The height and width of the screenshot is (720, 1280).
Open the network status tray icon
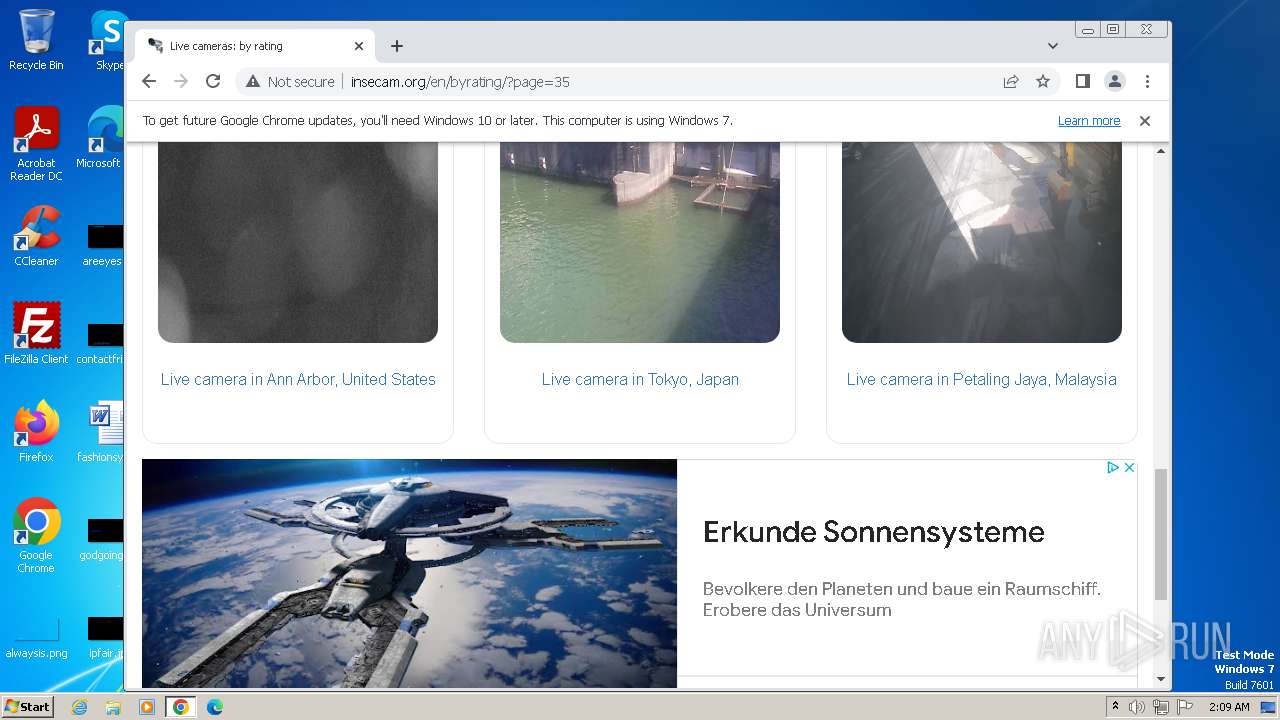[1161, 707]
